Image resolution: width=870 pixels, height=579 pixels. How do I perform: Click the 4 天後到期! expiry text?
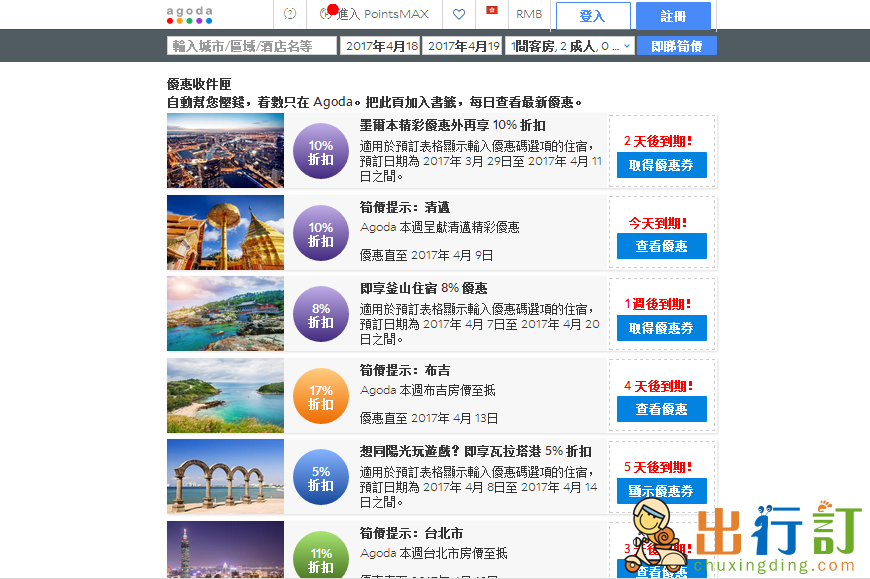[658, 386]
